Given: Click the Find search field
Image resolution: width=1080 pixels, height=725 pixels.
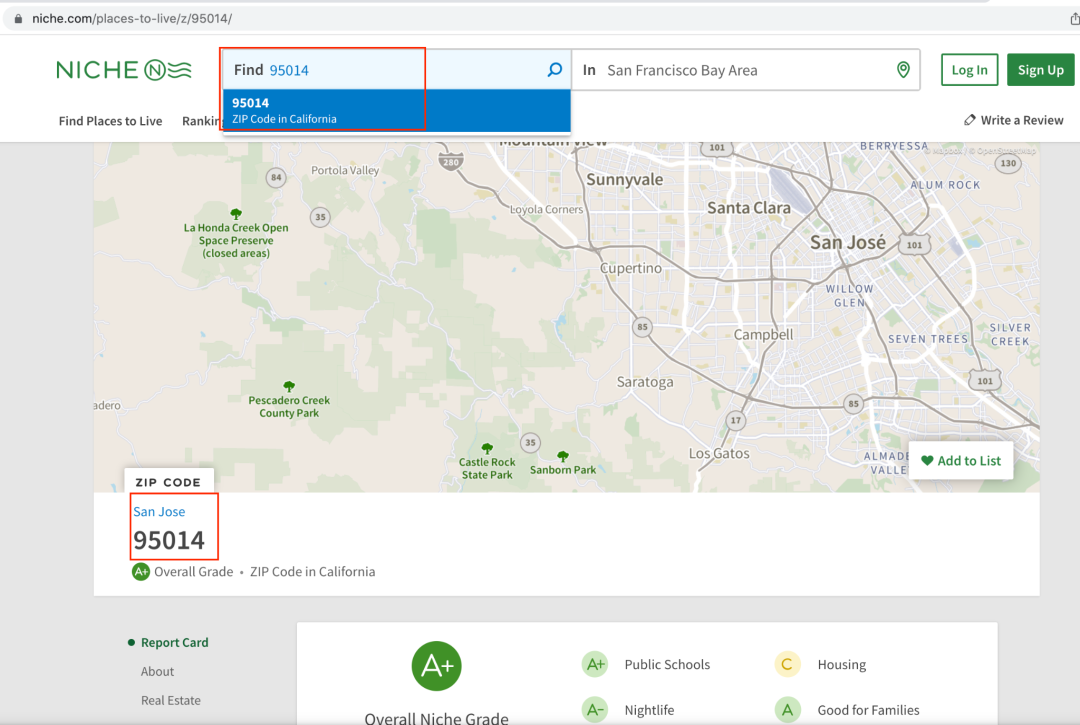Looking at the screenshot, I should point(396,70).
